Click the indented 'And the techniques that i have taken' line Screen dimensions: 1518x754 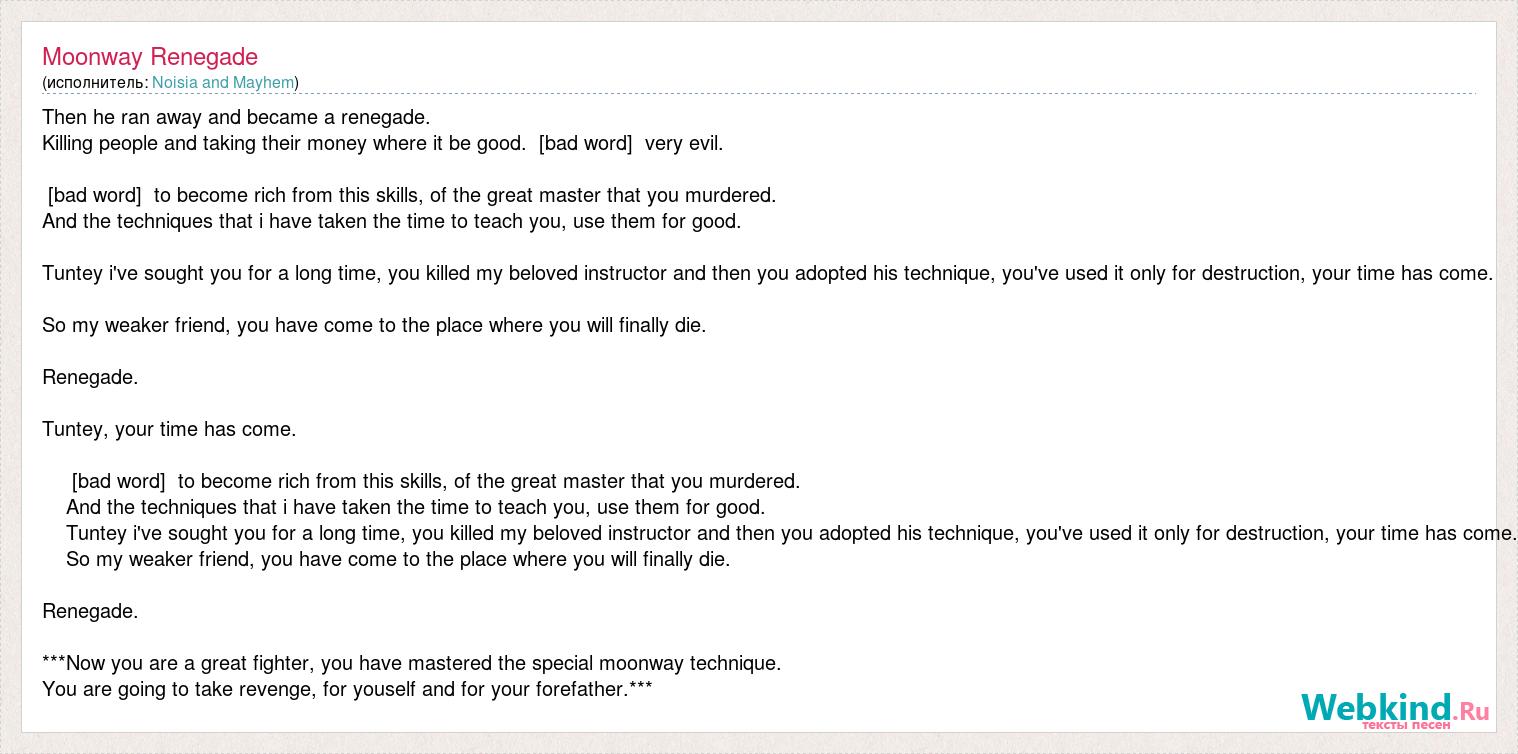416,507
